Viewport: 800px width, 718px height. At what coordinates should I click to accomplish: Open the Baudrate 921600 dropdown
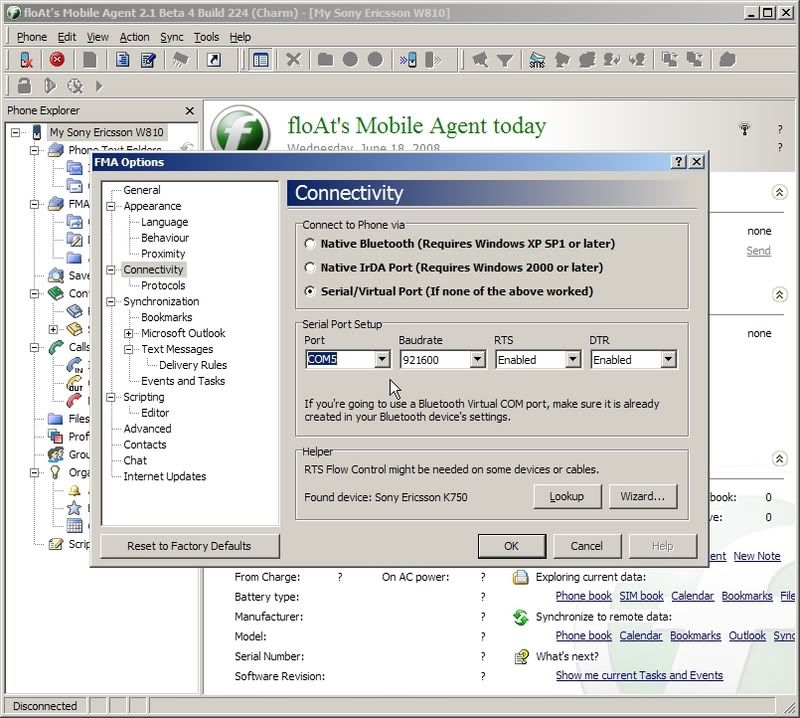[477, 359]
